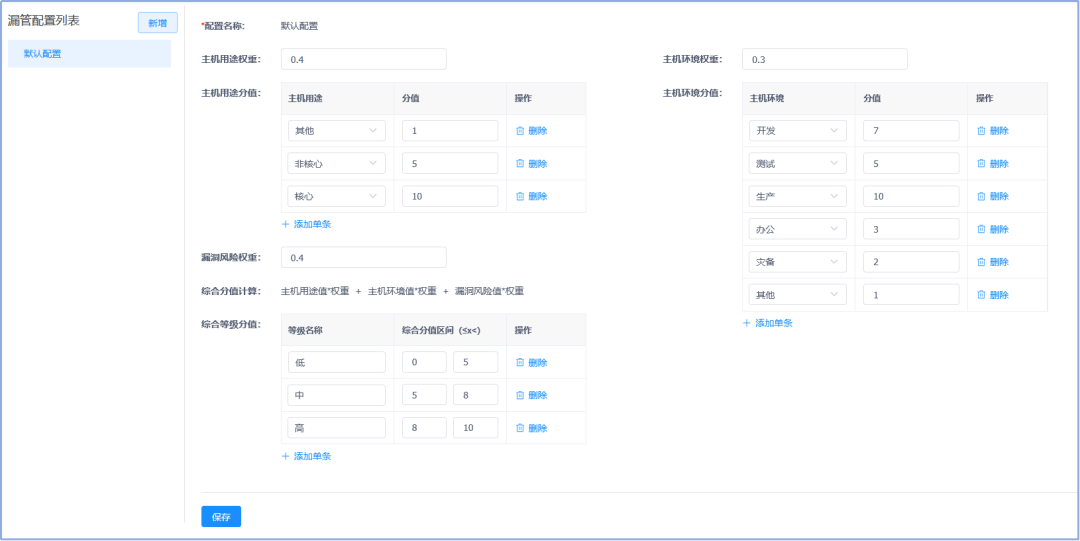Open the 生产 environment dropdown
Screen dimensions: 1080x541
point(798,196)
